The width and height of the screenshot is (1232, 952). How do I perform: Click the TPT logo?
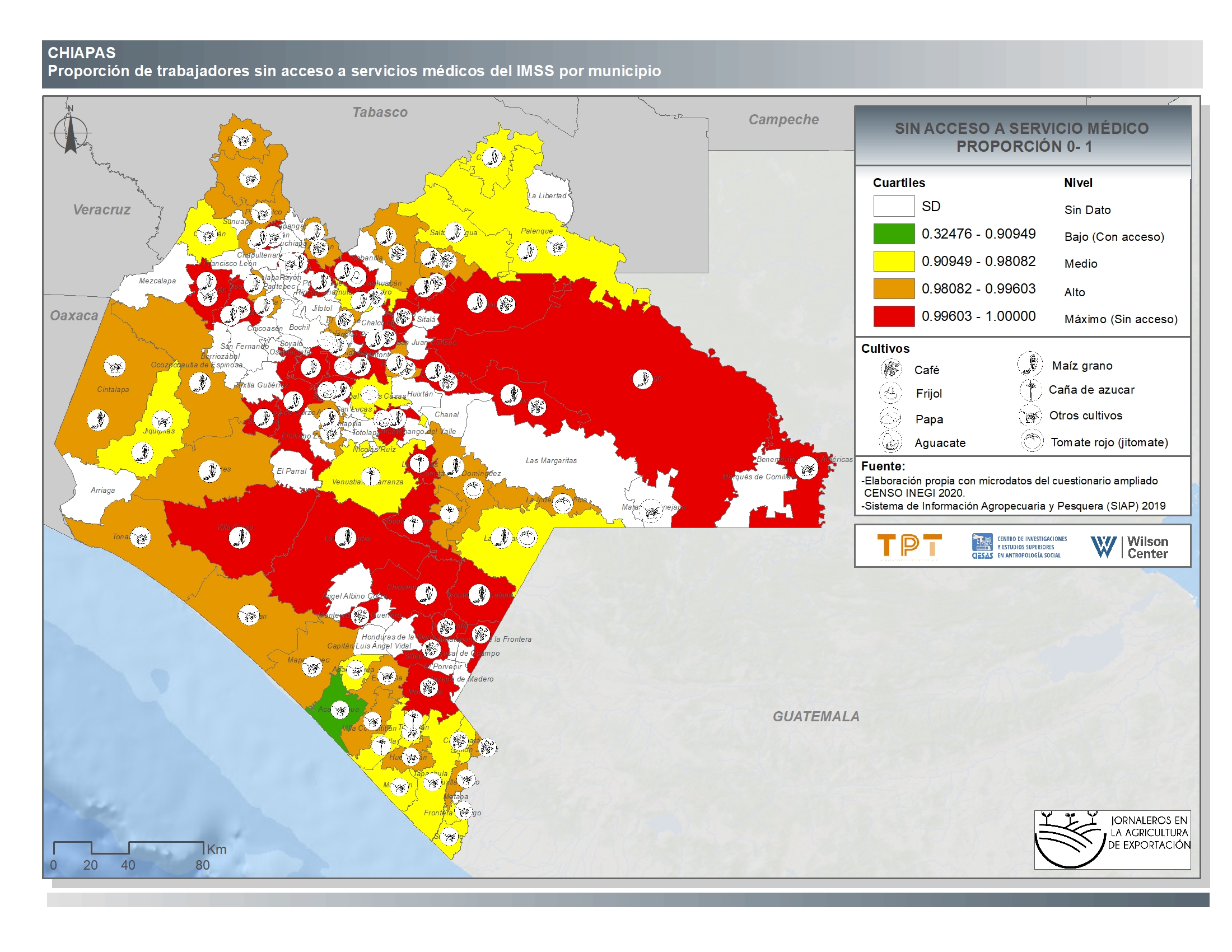(x=909, y=546)
